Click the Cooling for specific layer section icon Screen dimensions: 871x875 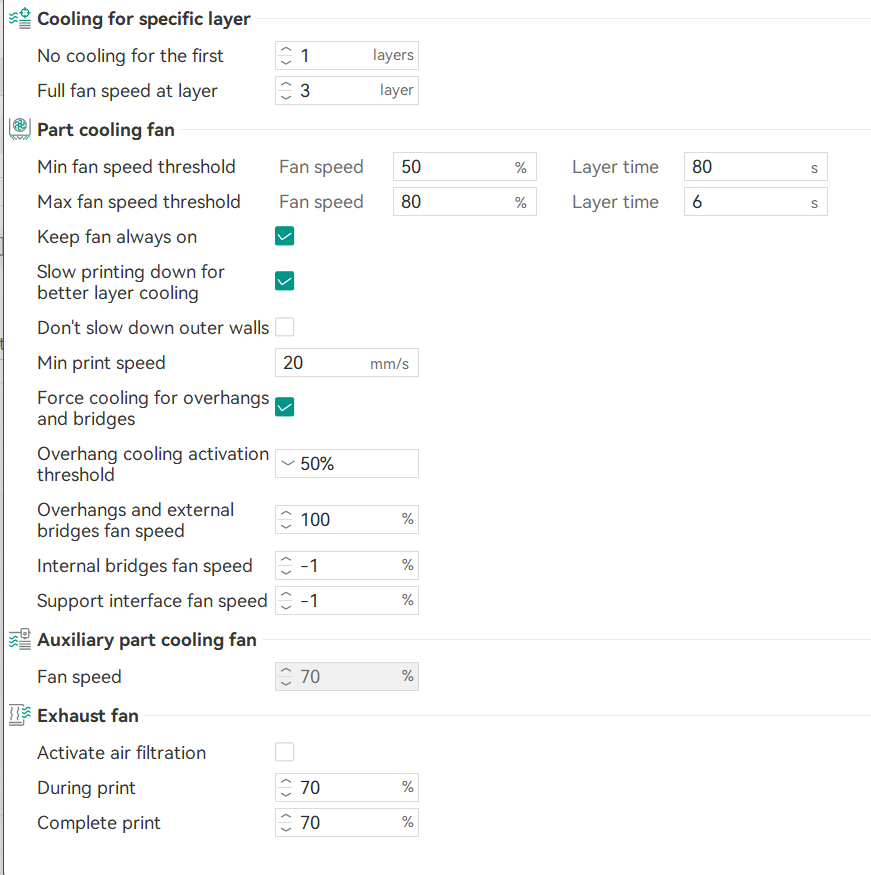point(19,19)
